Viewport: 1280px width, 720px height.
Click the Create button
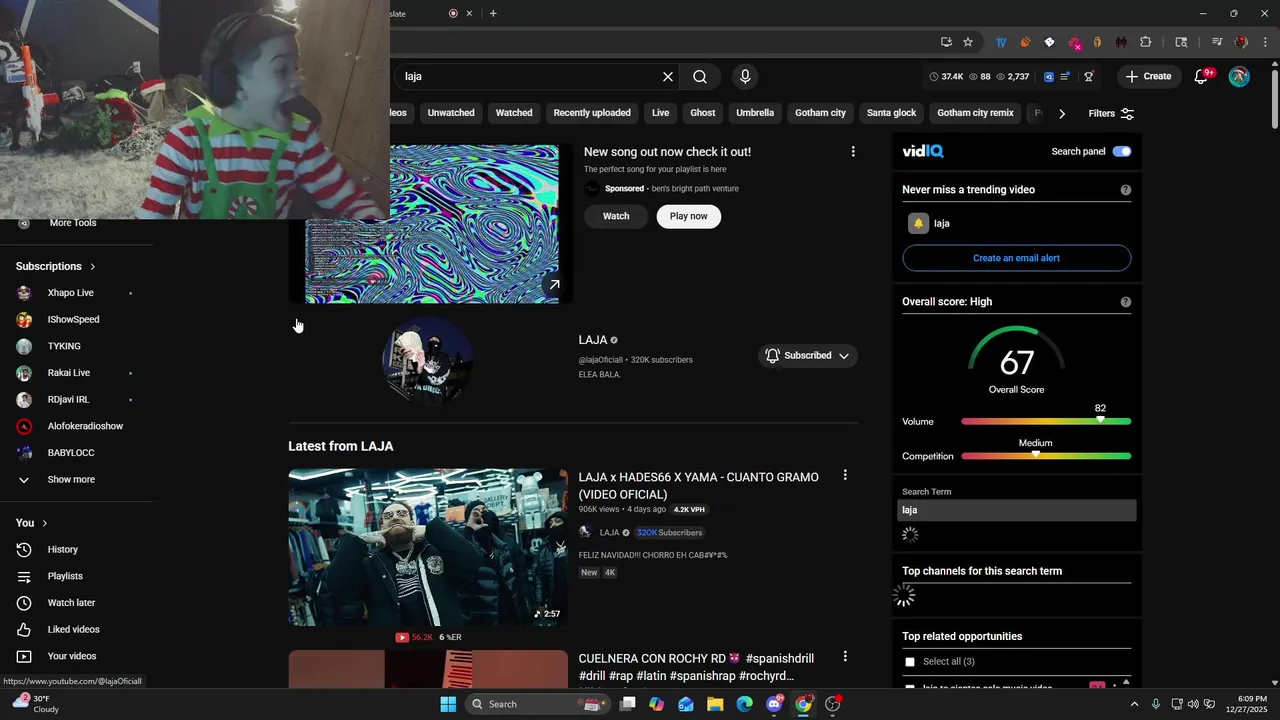click(x=1147, y=77)
